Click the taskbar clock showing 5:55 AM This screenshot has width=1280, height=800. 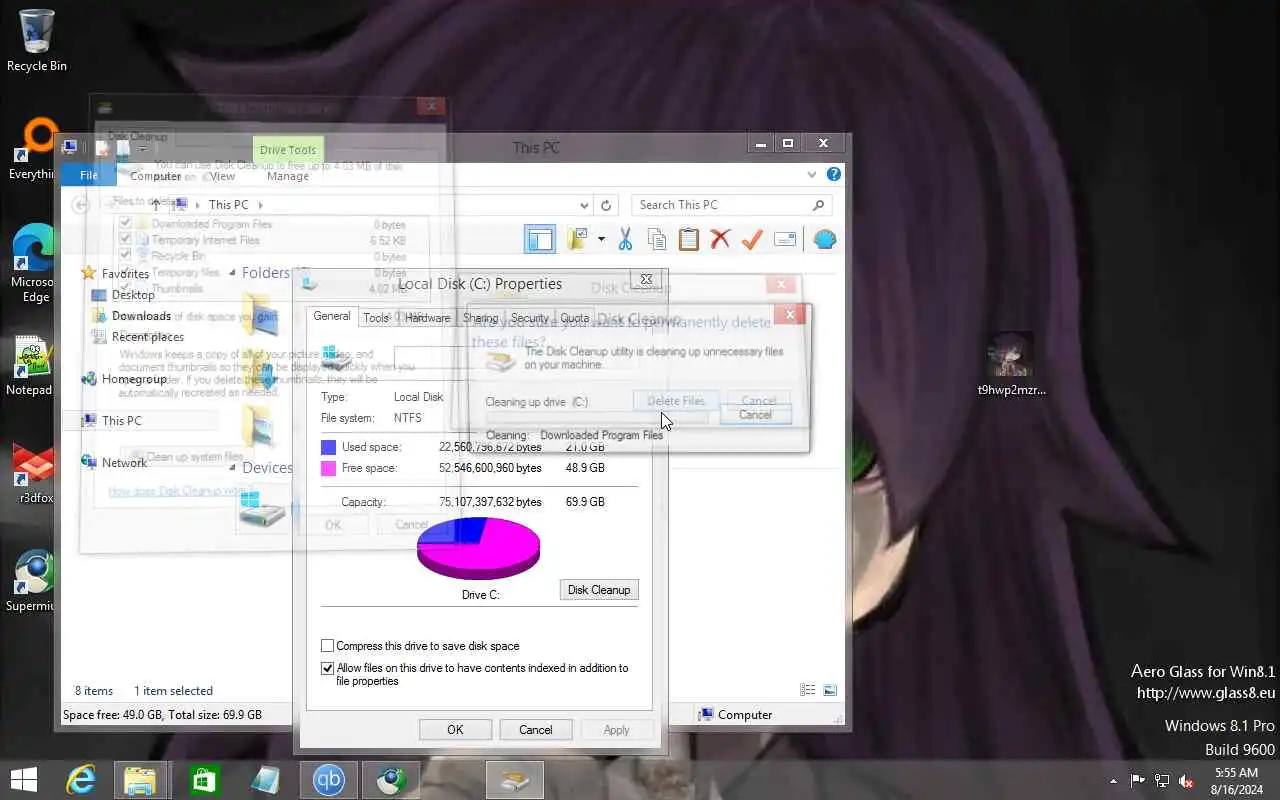point(1236,780)
